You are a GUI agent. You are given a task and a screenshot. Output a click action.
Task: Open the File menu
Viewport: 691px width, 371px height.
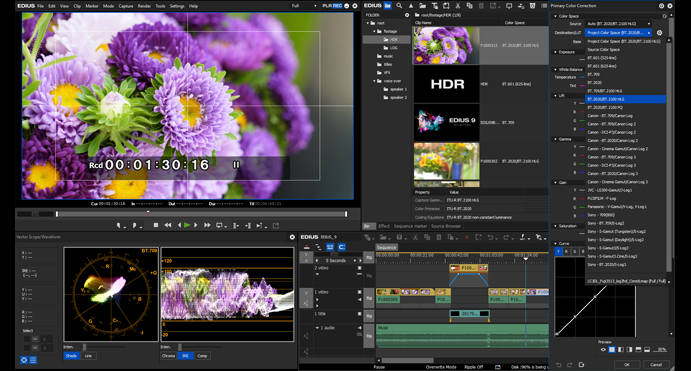coord(41,6)
